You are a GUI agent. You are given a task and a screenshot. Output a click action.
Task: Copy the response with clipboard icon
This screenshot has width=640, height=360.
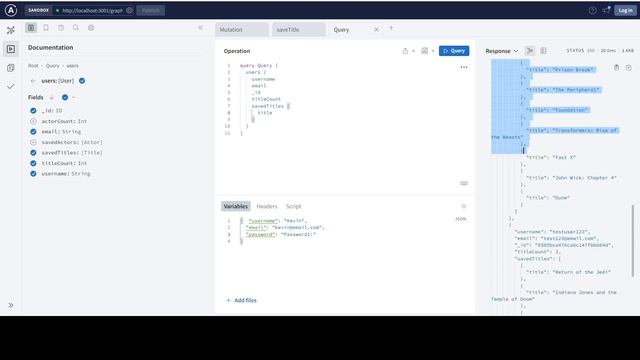pos(616,67)
